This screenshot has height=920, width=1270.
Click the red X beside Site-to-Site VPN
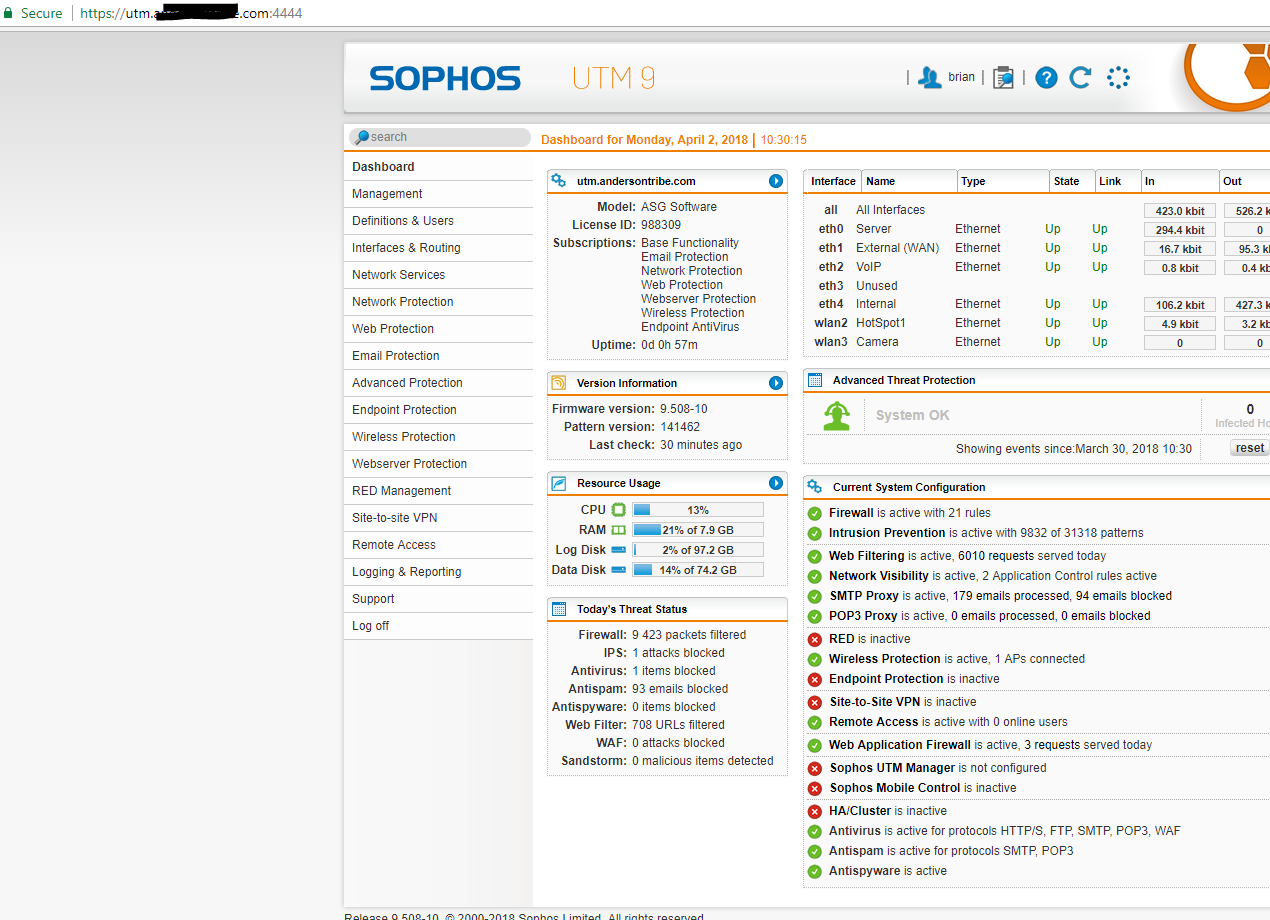click(x=815, y=702)
